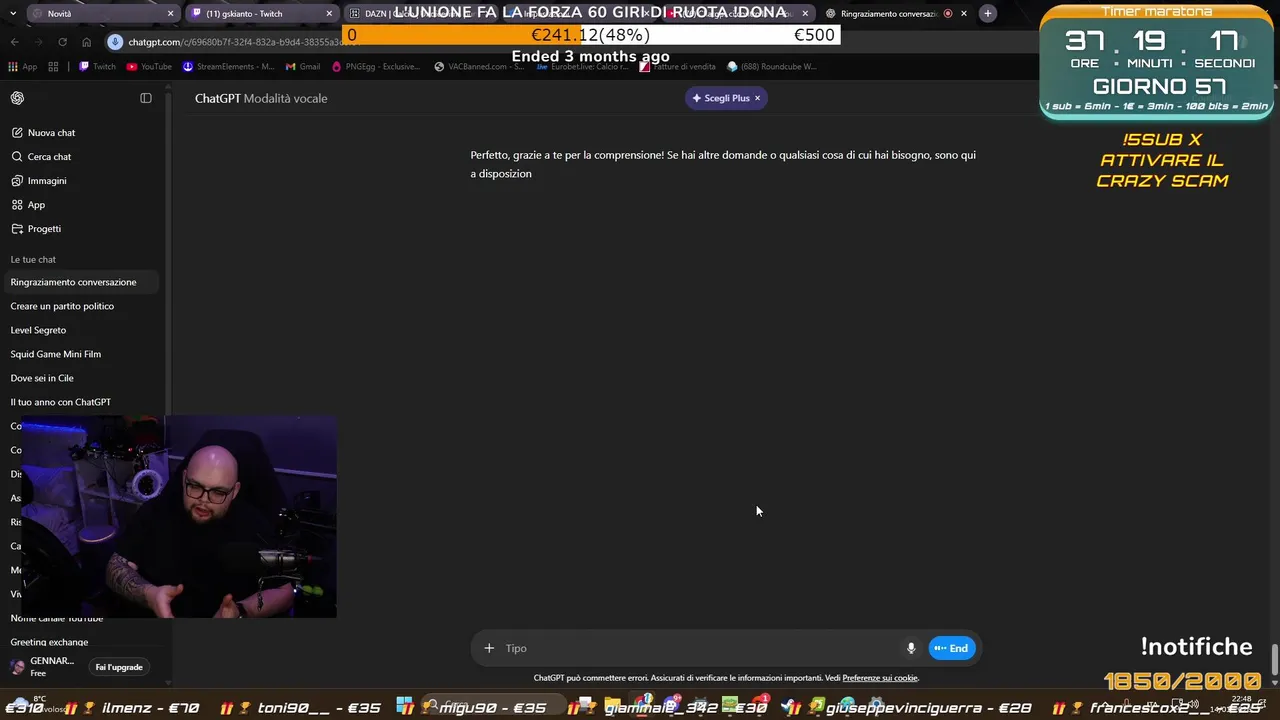Image resolution: width=1280 pixels, height=720 pixels.
Task: Open the Preferenze sui cookie link
Action: tap(880, 678)
